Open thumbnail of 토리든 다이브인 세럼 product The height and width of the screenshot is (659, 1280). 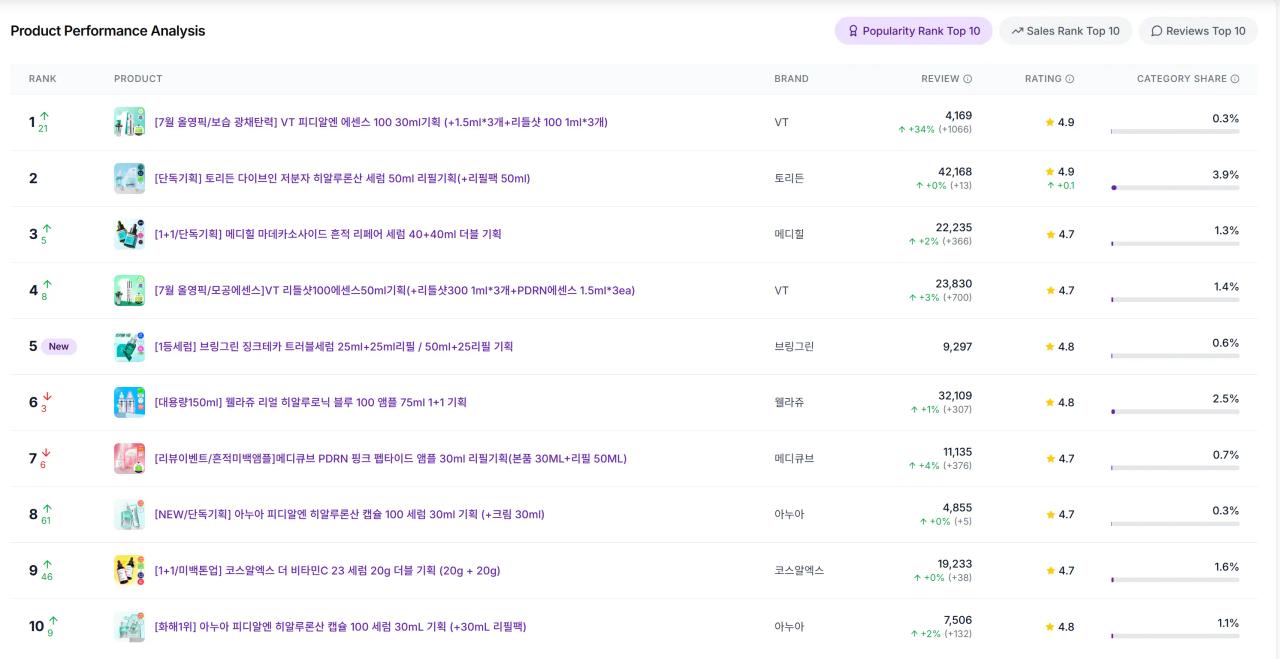tap(129, 178)
